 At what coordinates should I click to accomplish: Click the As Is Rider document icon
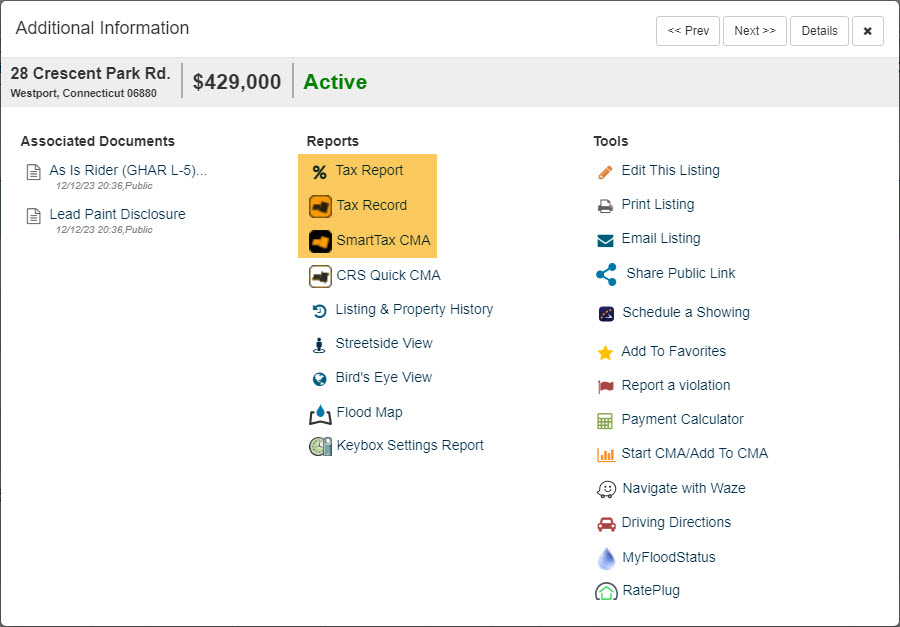(x=34, y=172)
